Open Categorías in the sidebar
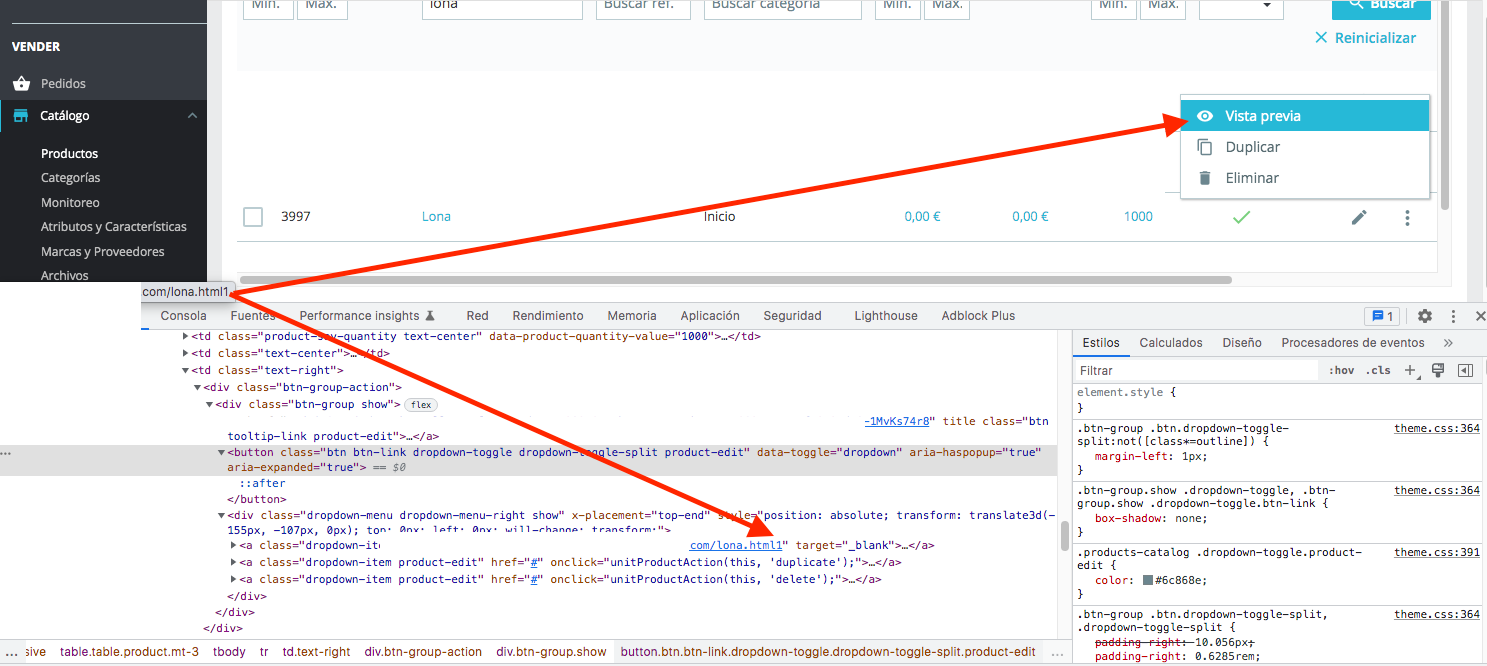The width and height of the screenshot is (1487, 666). (71, 178)
